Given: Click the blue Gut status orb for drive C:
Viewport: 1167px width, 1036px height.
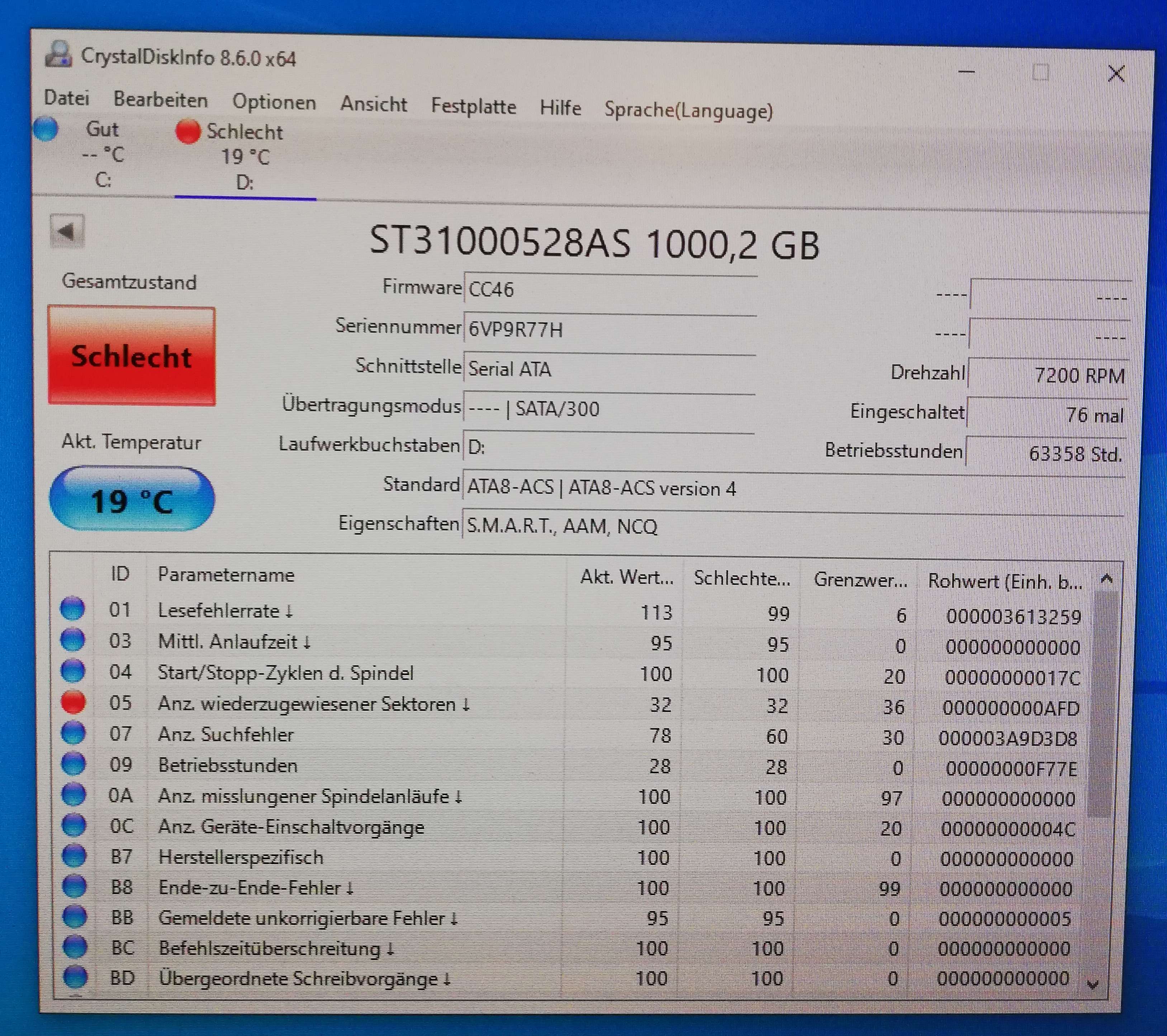Looking at the screenshot, I should [46, 128].
